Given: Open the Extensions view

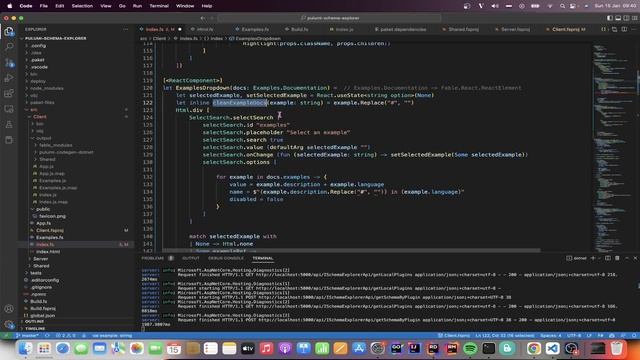Looking at the screenshot, I should 9,93.
